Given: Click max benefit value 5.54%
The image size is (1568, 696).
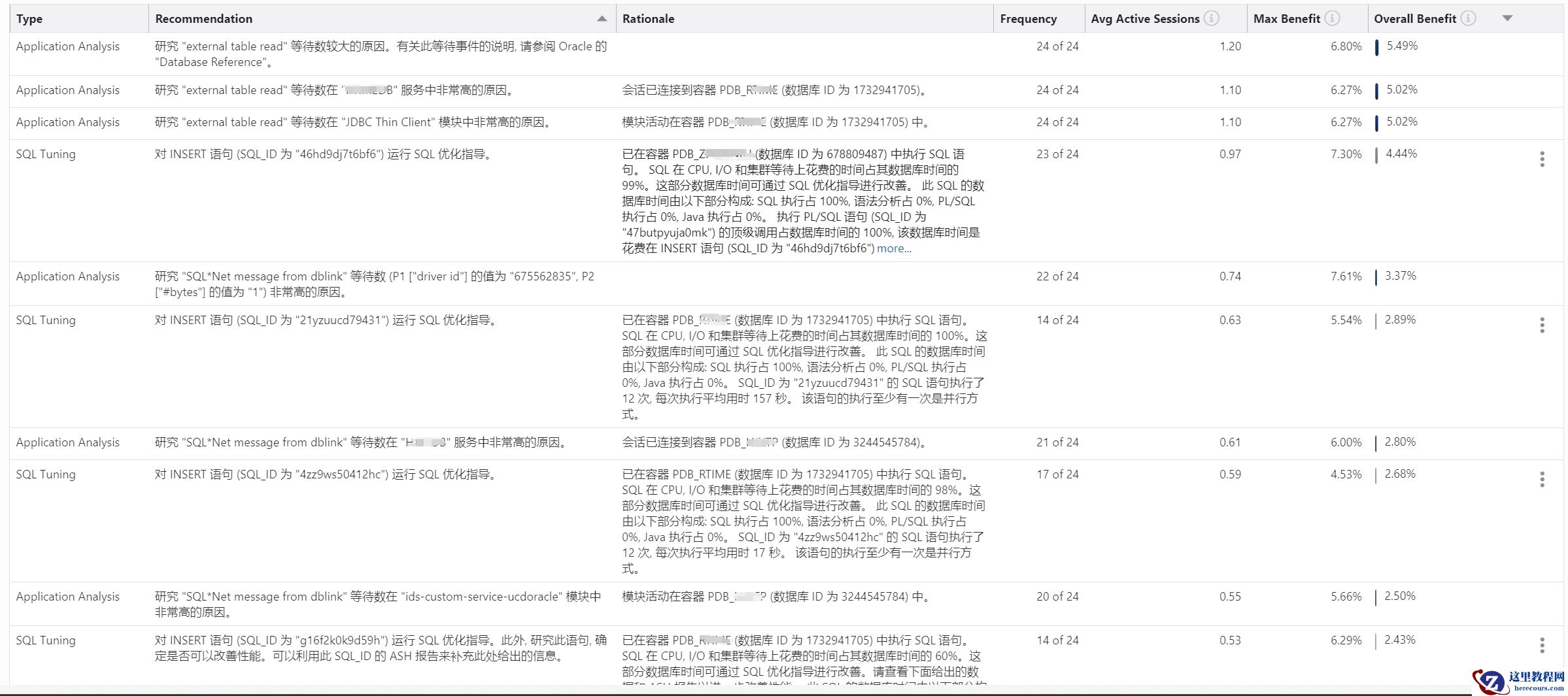Looking at the screenshot, I should (1346, 320).
